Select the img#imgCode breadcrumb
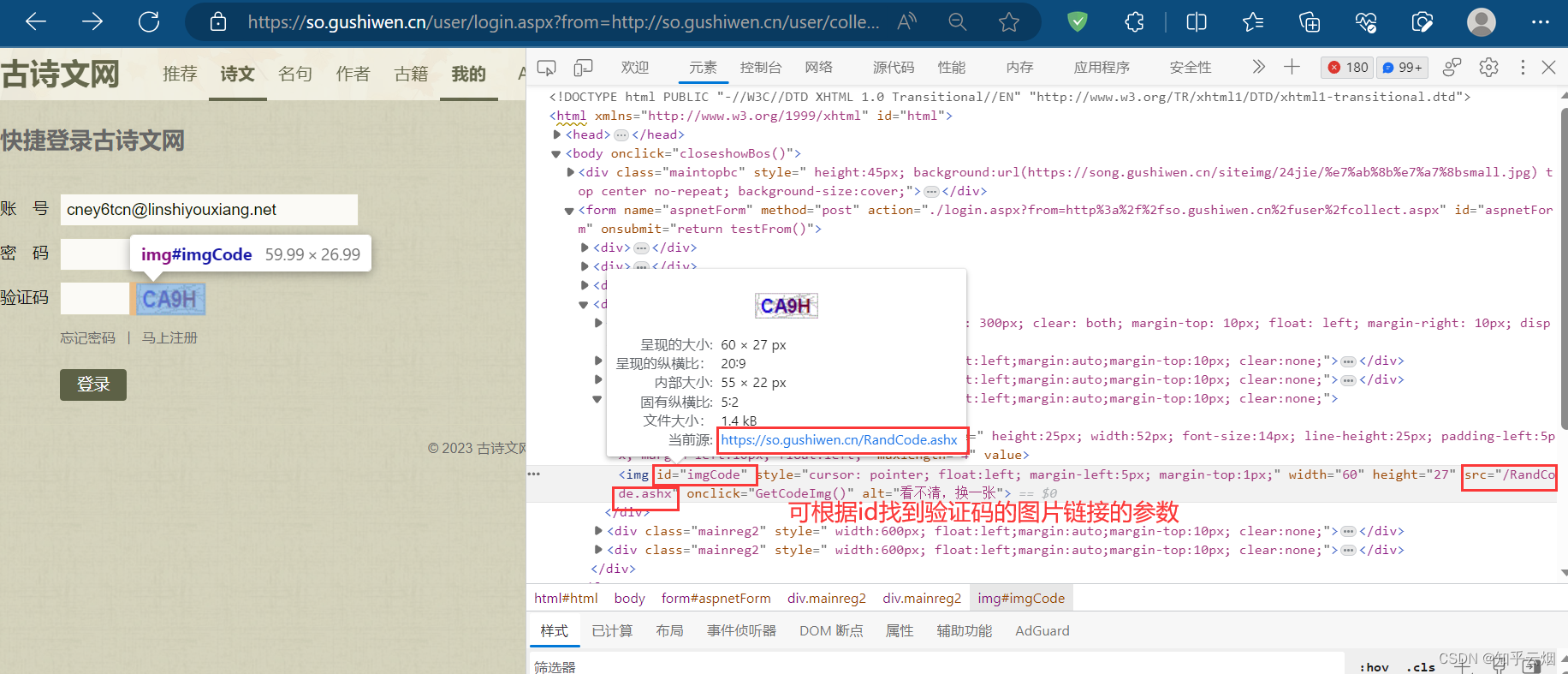Image resolution: width=1568 pixels, height=674 pixels. coord(1021,599)
